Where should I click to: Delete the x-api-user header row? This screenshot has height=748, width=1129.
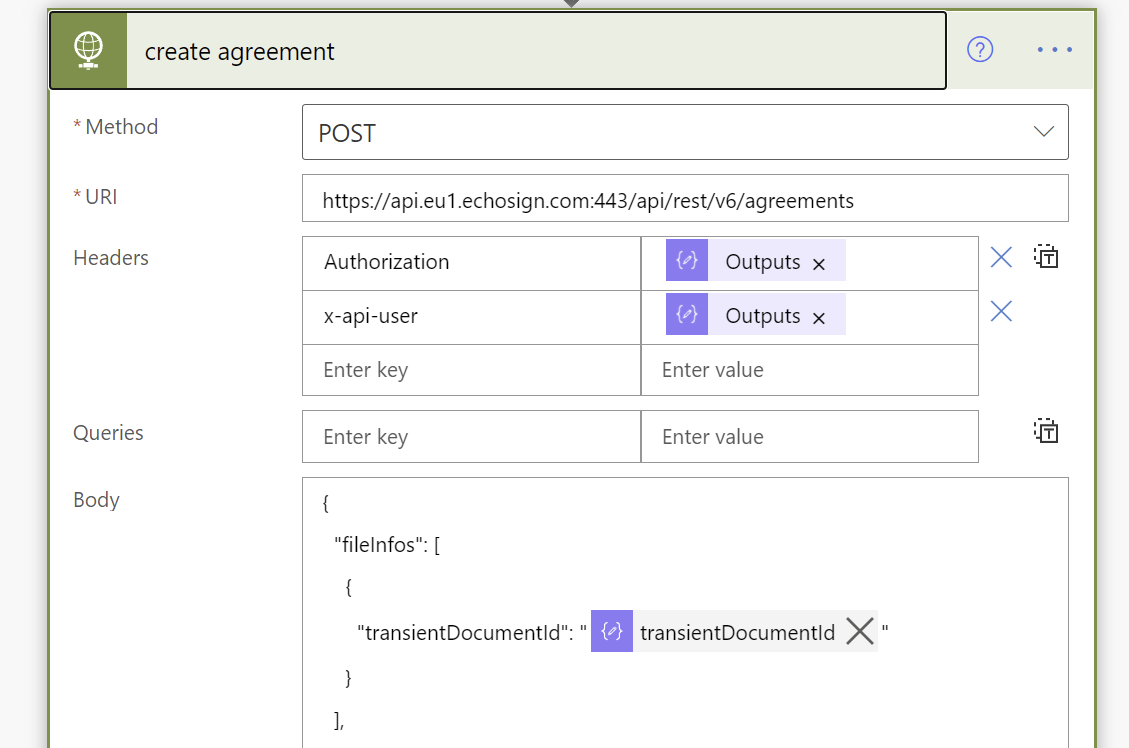[1001, 311]
